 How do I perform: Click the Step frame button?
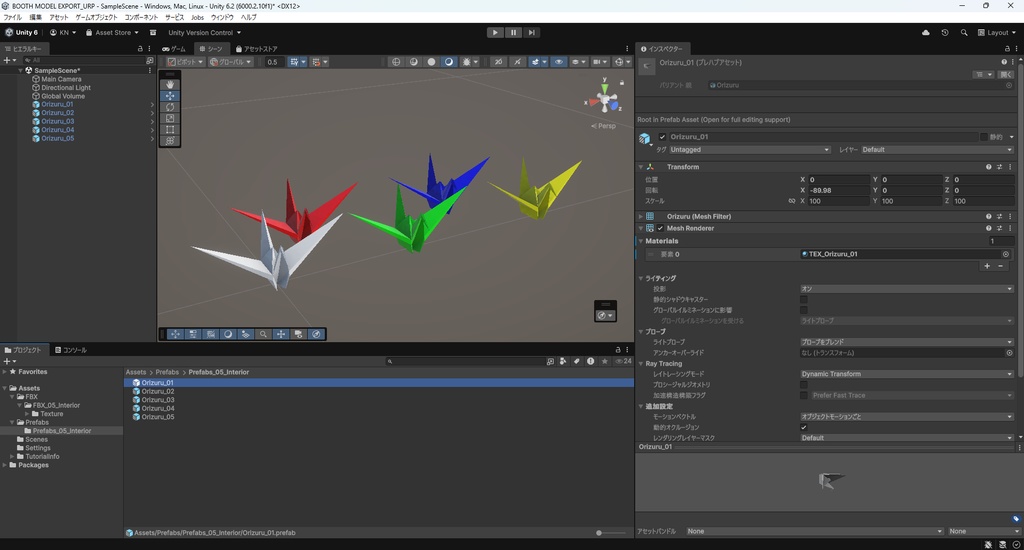532,32
